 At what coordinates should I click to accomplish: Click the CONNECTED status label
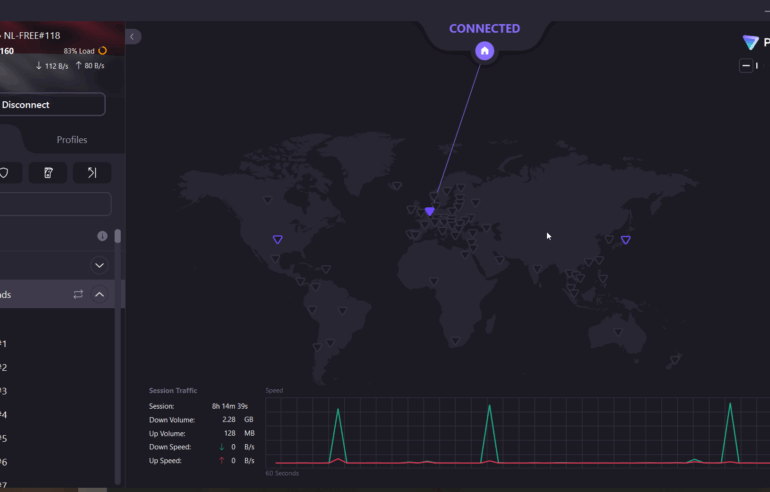(x=485, y=28)
